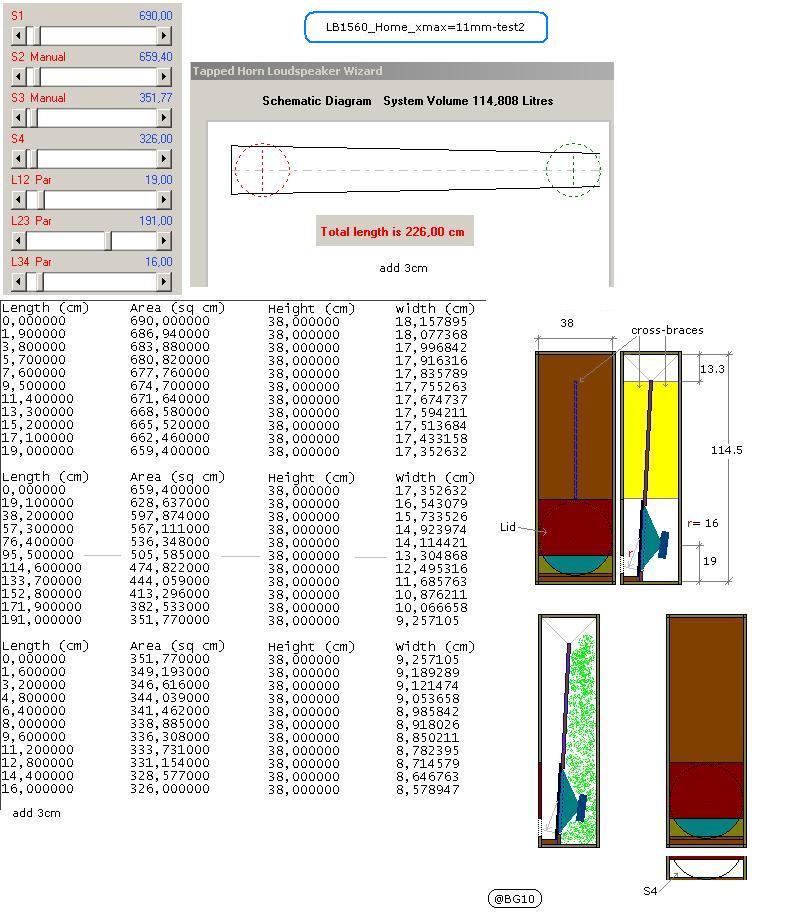Click the red dashed circle in schematic
Viewport: 794px width, 912px height.
(x=262, y=170)
